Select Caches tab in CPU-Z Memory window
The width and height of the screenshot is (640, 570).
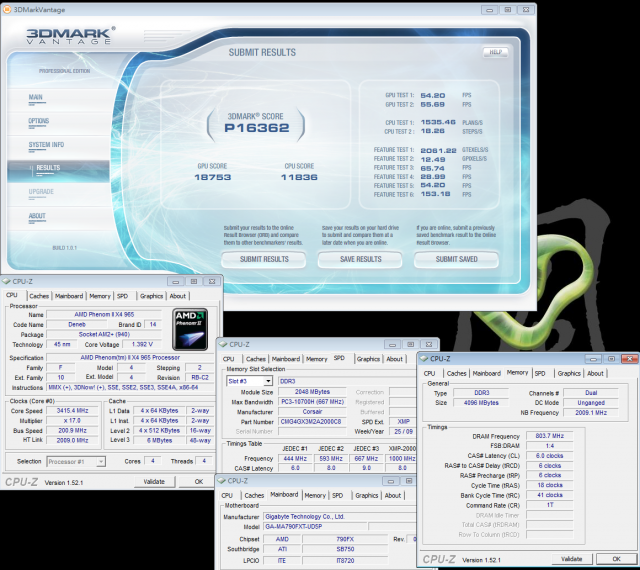[x=457, y=373]
